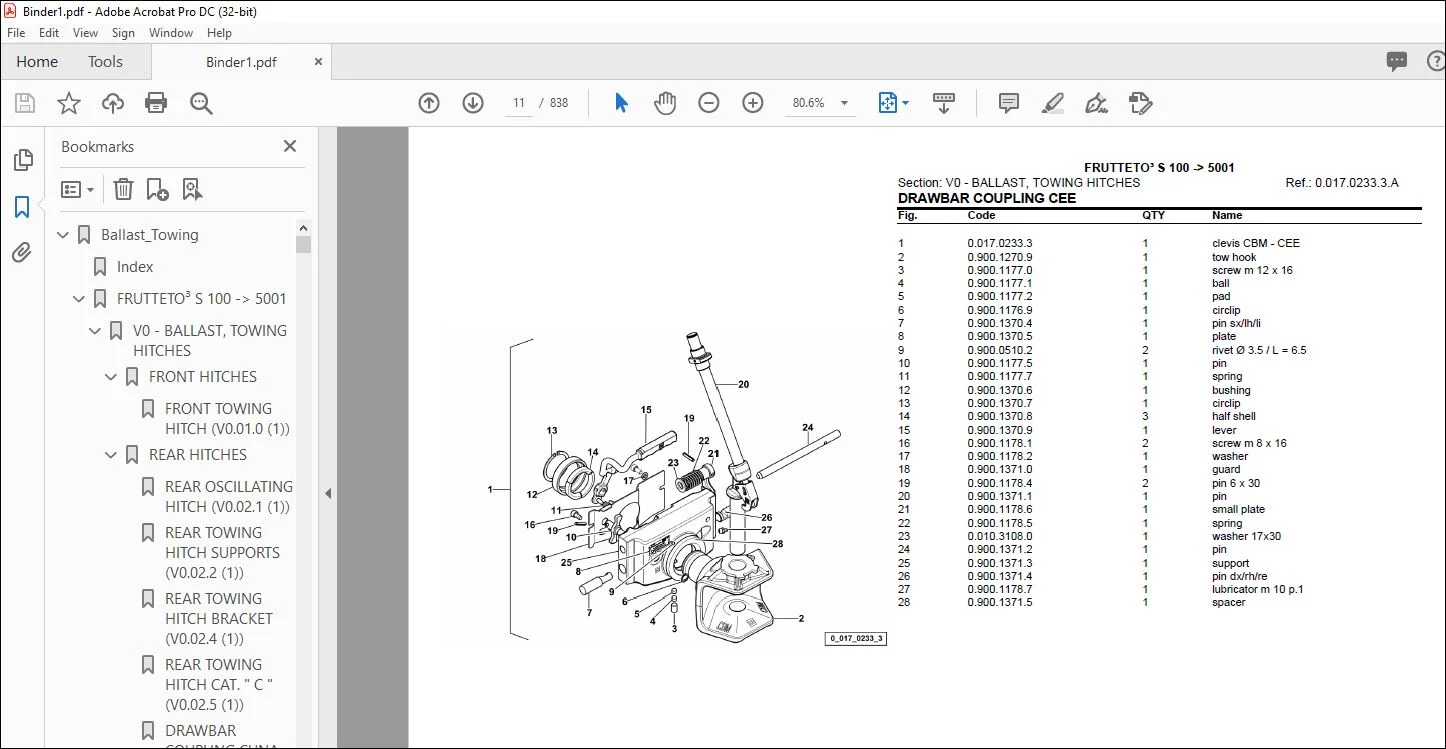Collapse the FRONT HITCHES bookmark chevron
Viewport: 1446px width, 749px height.
(x=112, y=377)
